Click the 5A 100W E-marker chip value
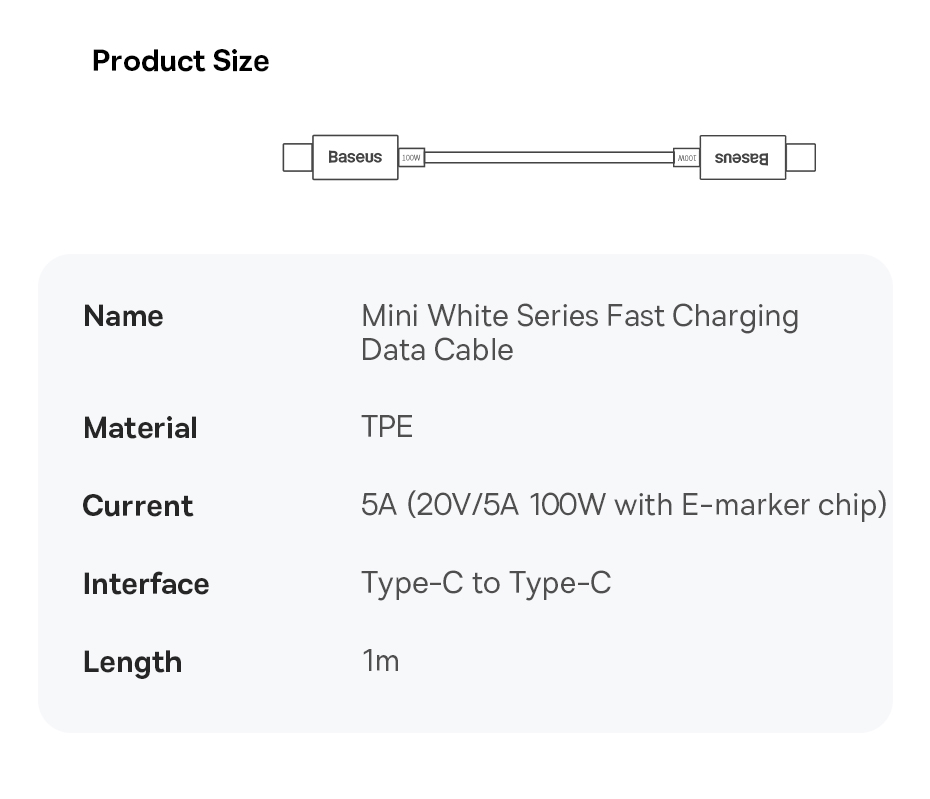 tap(623, 505)
